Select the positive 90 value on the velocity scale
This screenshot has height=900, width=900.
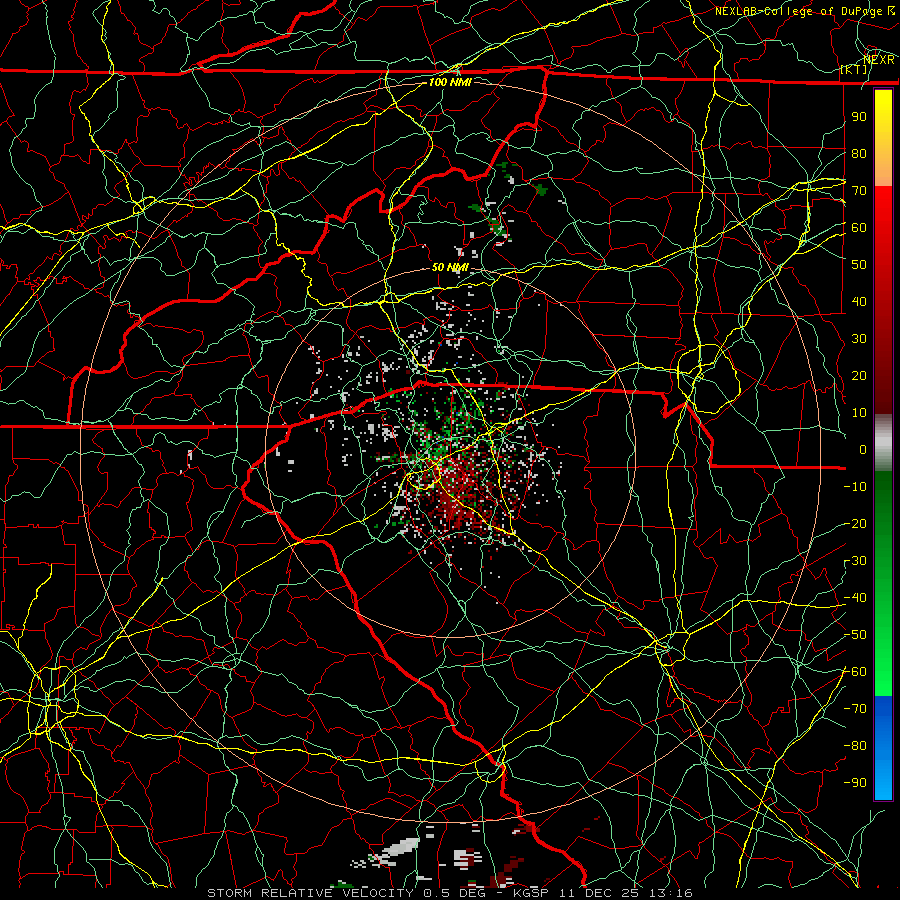(x=859, y=117)
